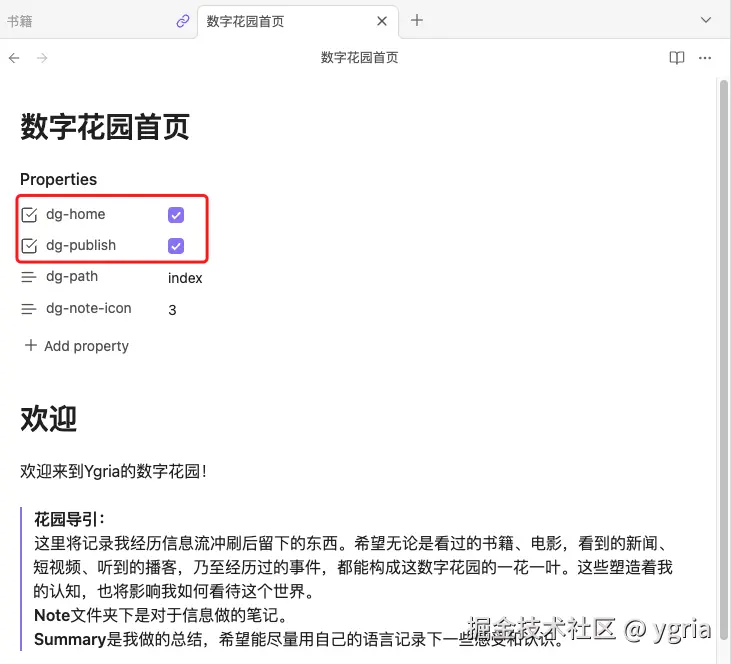Click the note title in header bar
Viewport: 731px width, 664px height.
(x=359, y=57)
